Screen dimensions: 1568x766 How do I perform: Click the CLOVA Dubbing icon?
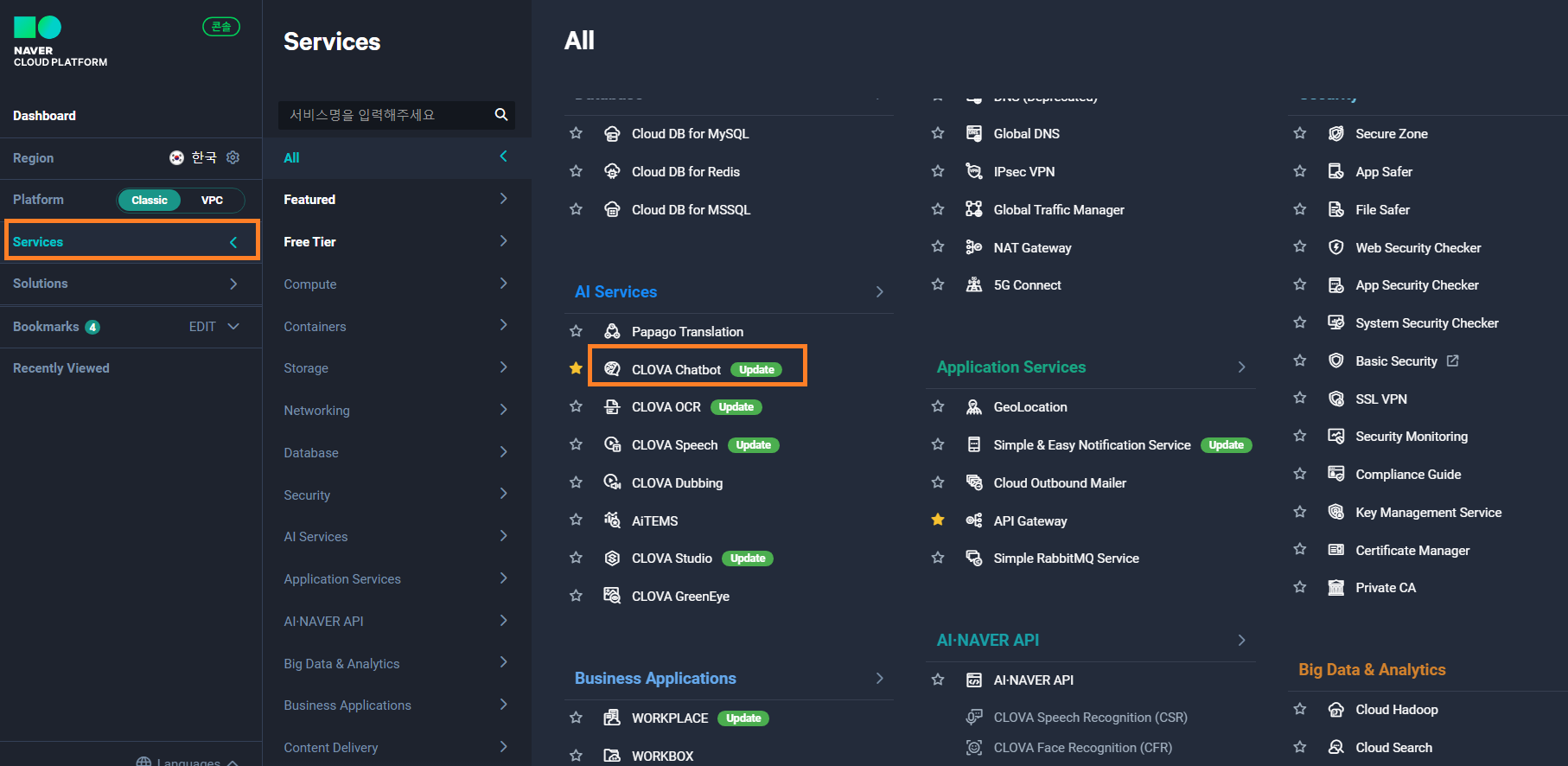coord(612,482)
